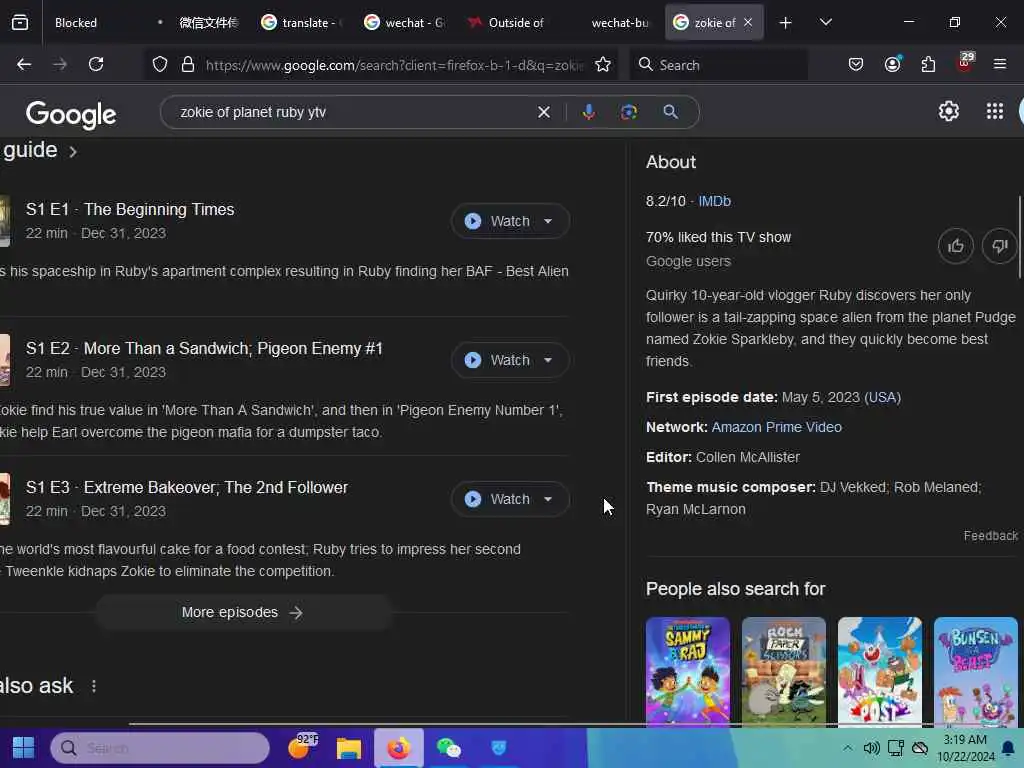This screenshot has width=1024, height=768.
Task: Open the Extensions puzzle icon
Action: pyautogui.click(x=929, y=64)
